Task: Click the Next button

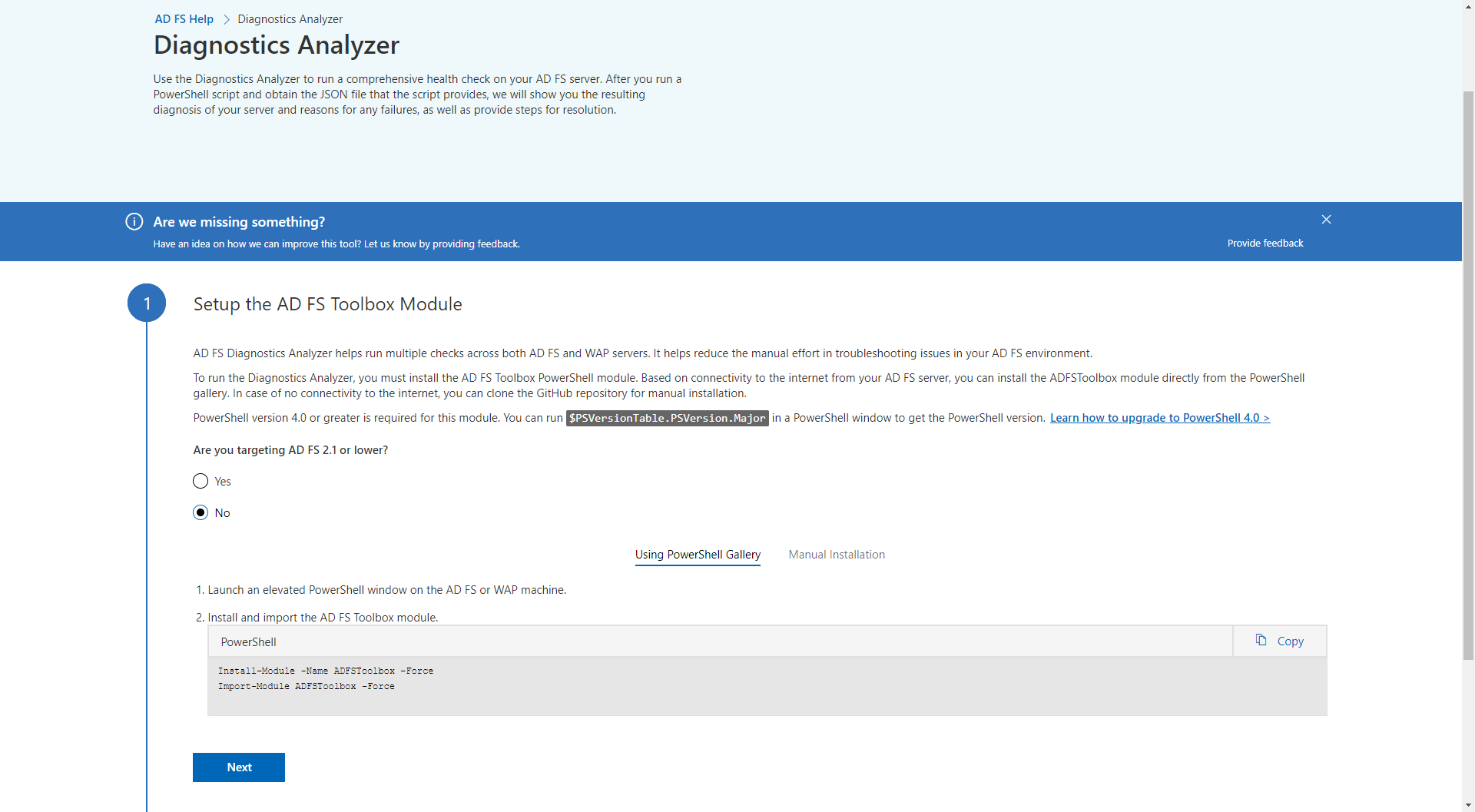Action: (x=238, y=767)
